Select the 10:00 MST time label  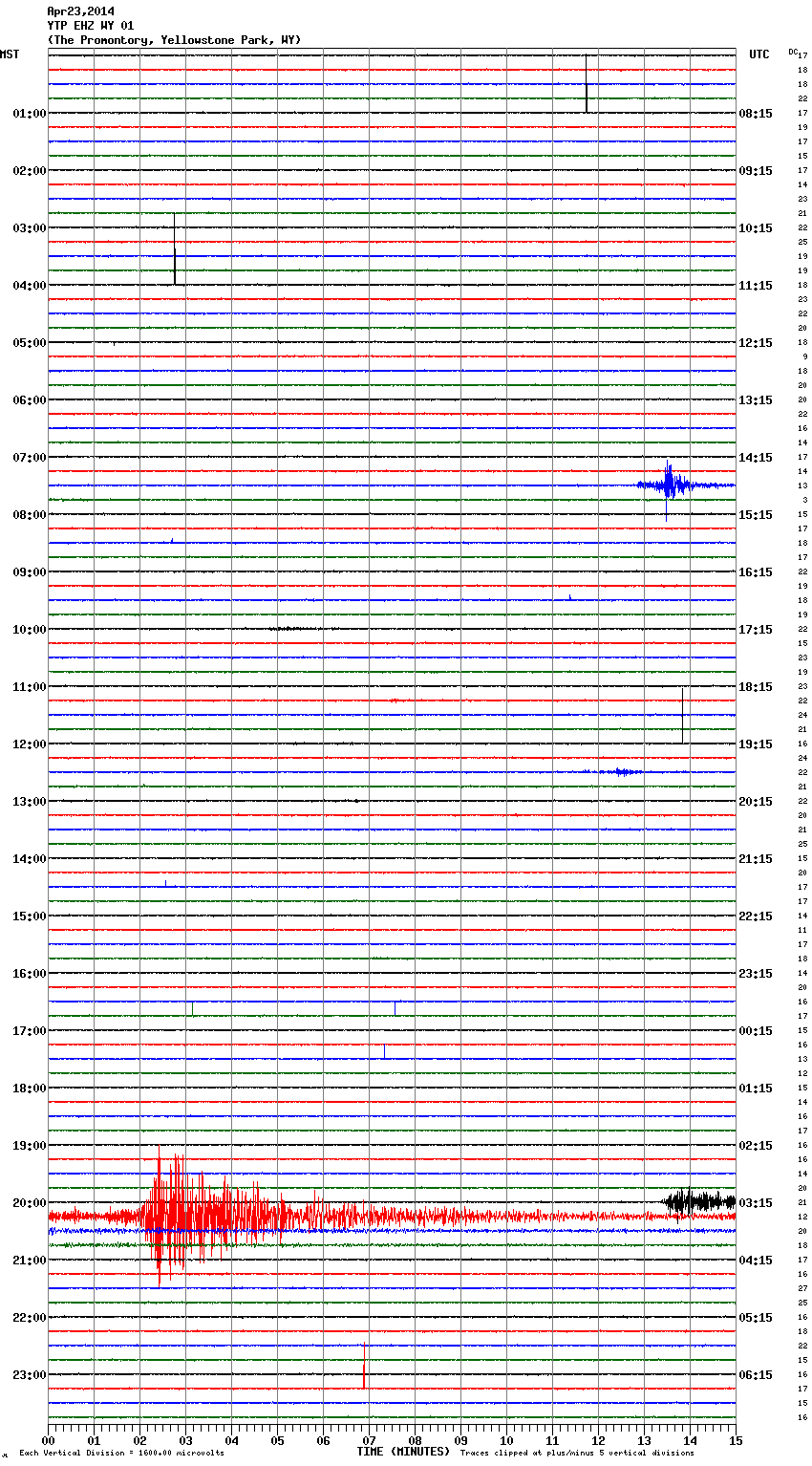pos(30,630)
